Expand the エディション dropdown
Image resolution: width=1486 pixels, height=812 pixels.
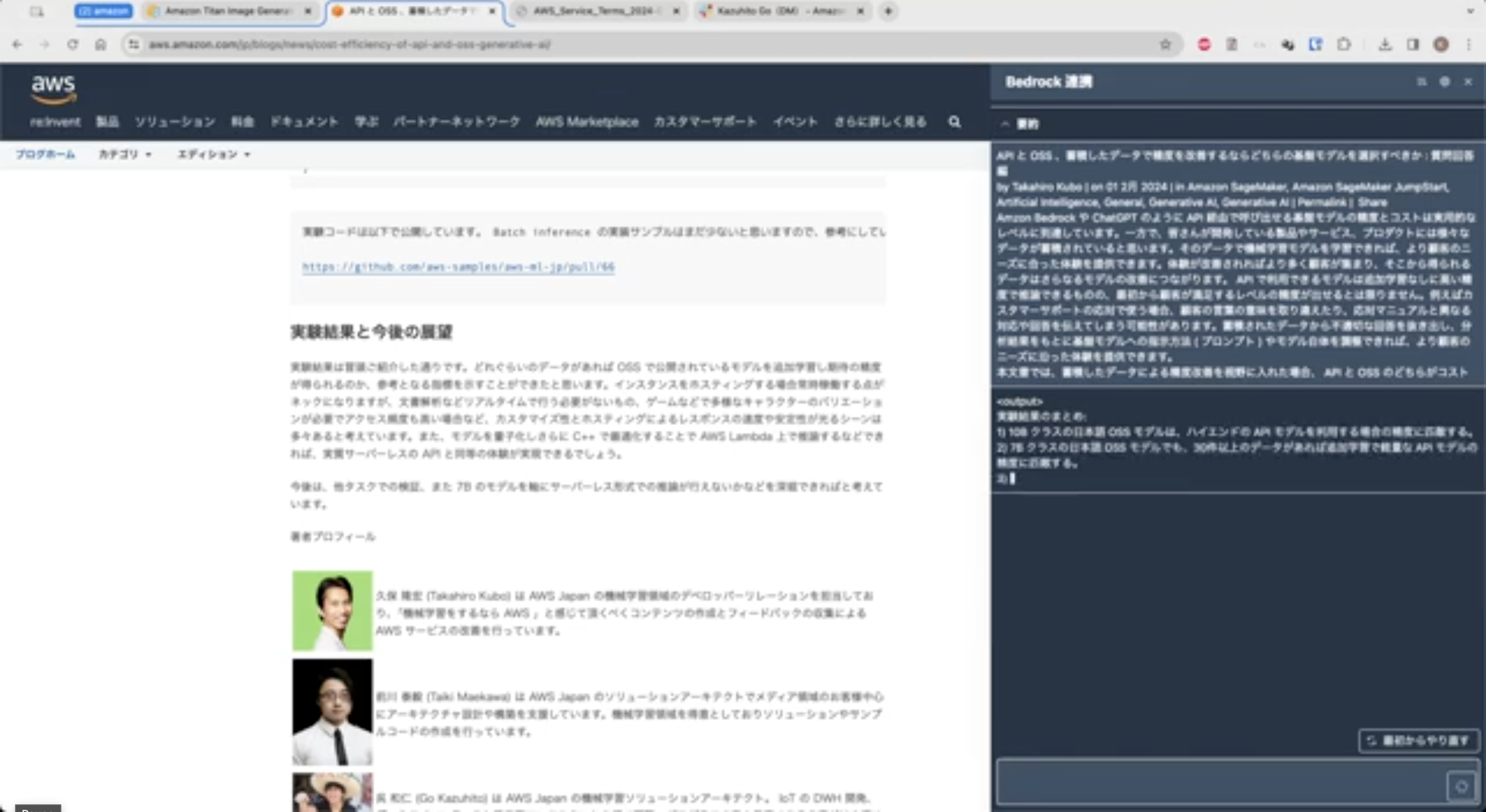[x=214, y=155]
